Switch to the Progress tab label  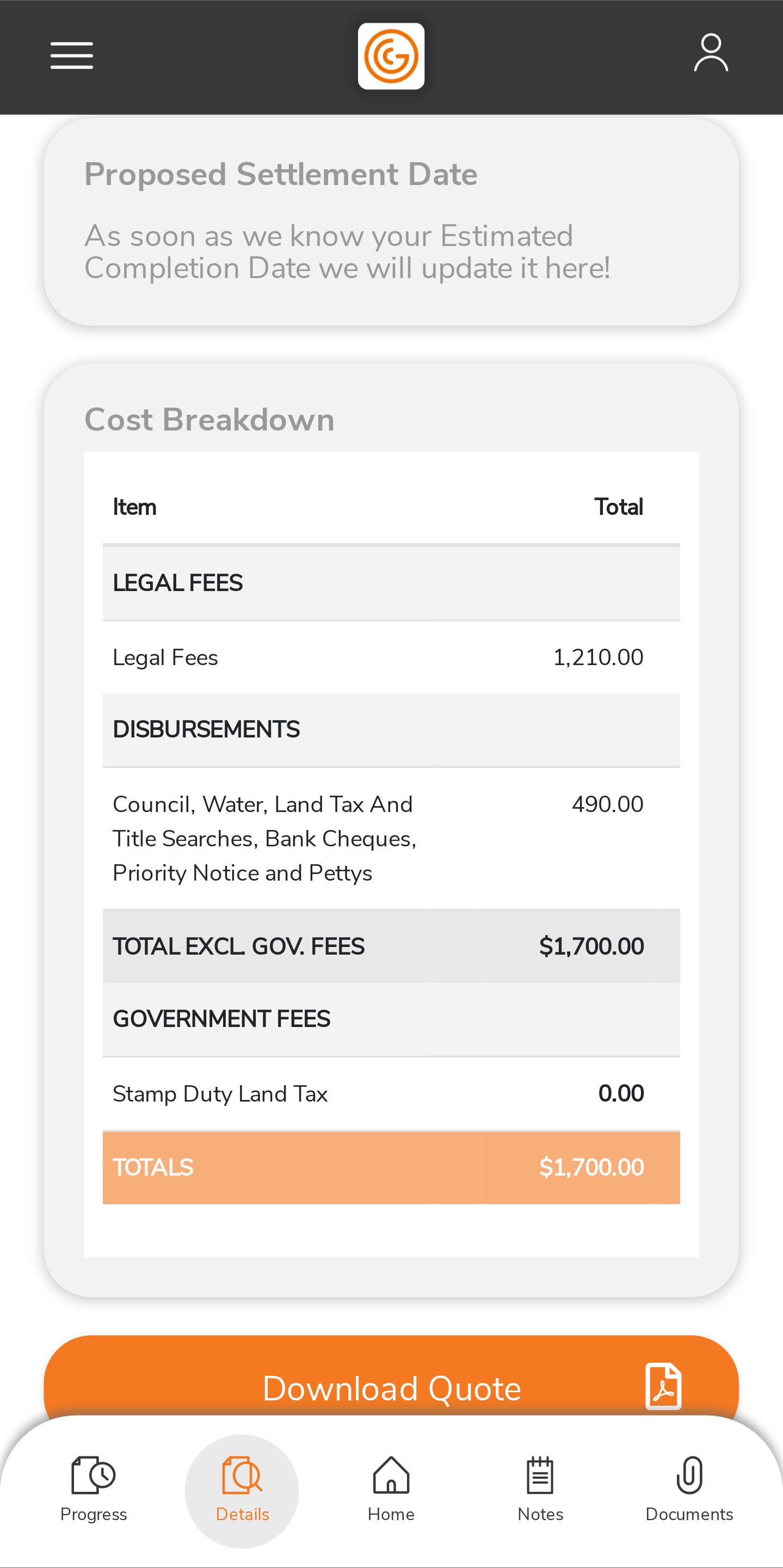[x=93, y=1515]
